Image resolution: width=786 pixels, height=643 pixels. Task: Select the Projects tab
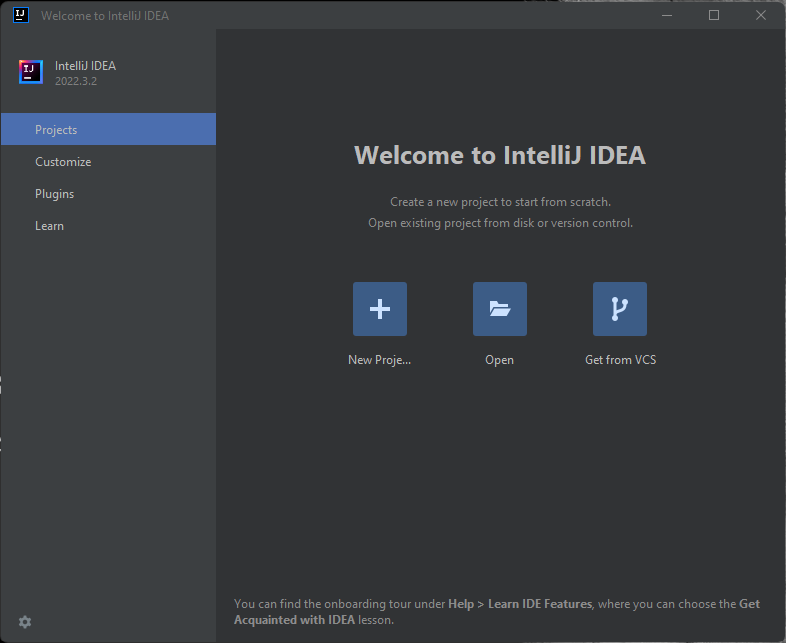(x=108, y=129)
